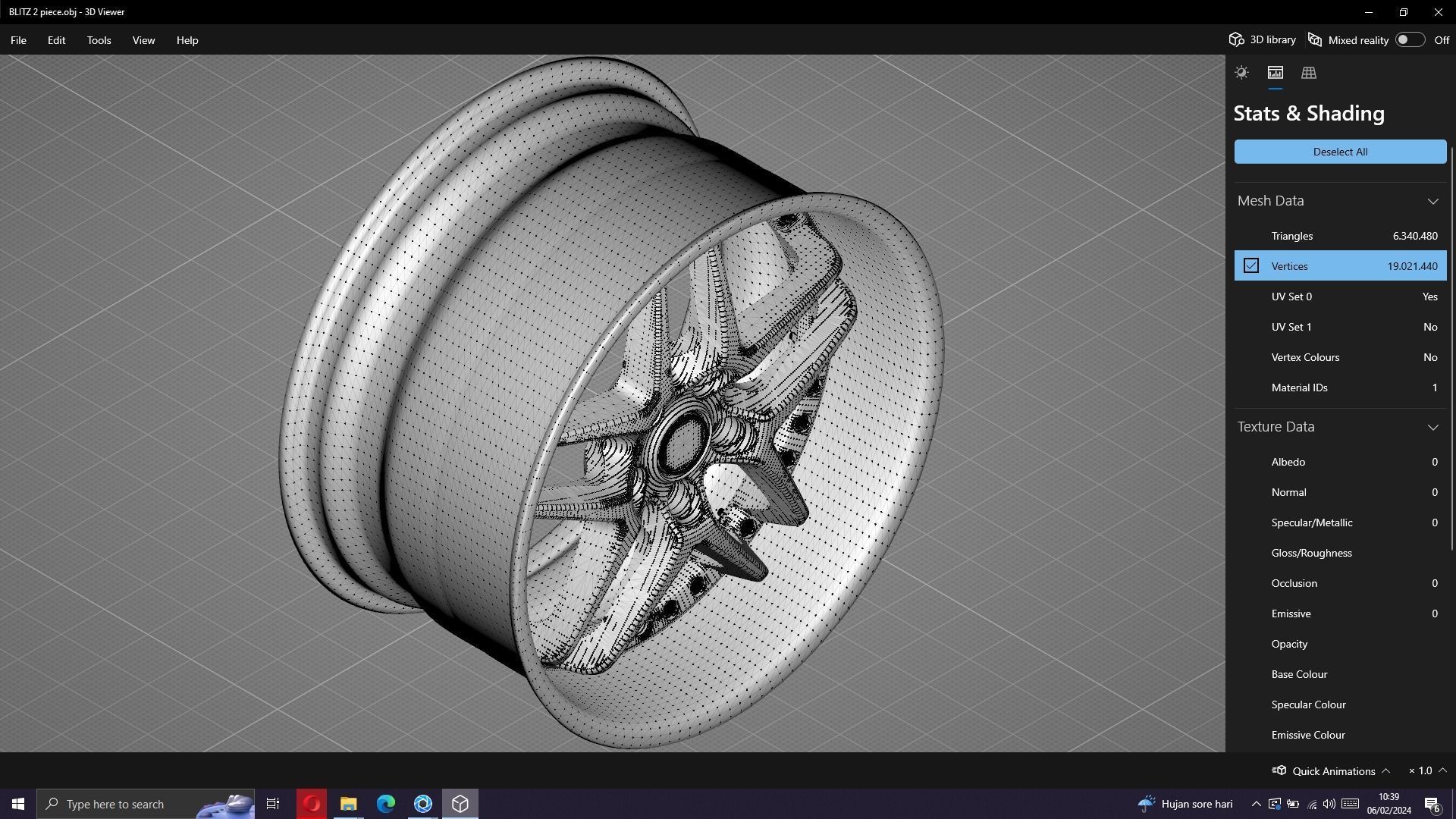Uncheck the Vertices checkbox
The image size is (1456, 819).
point(1251,266)
